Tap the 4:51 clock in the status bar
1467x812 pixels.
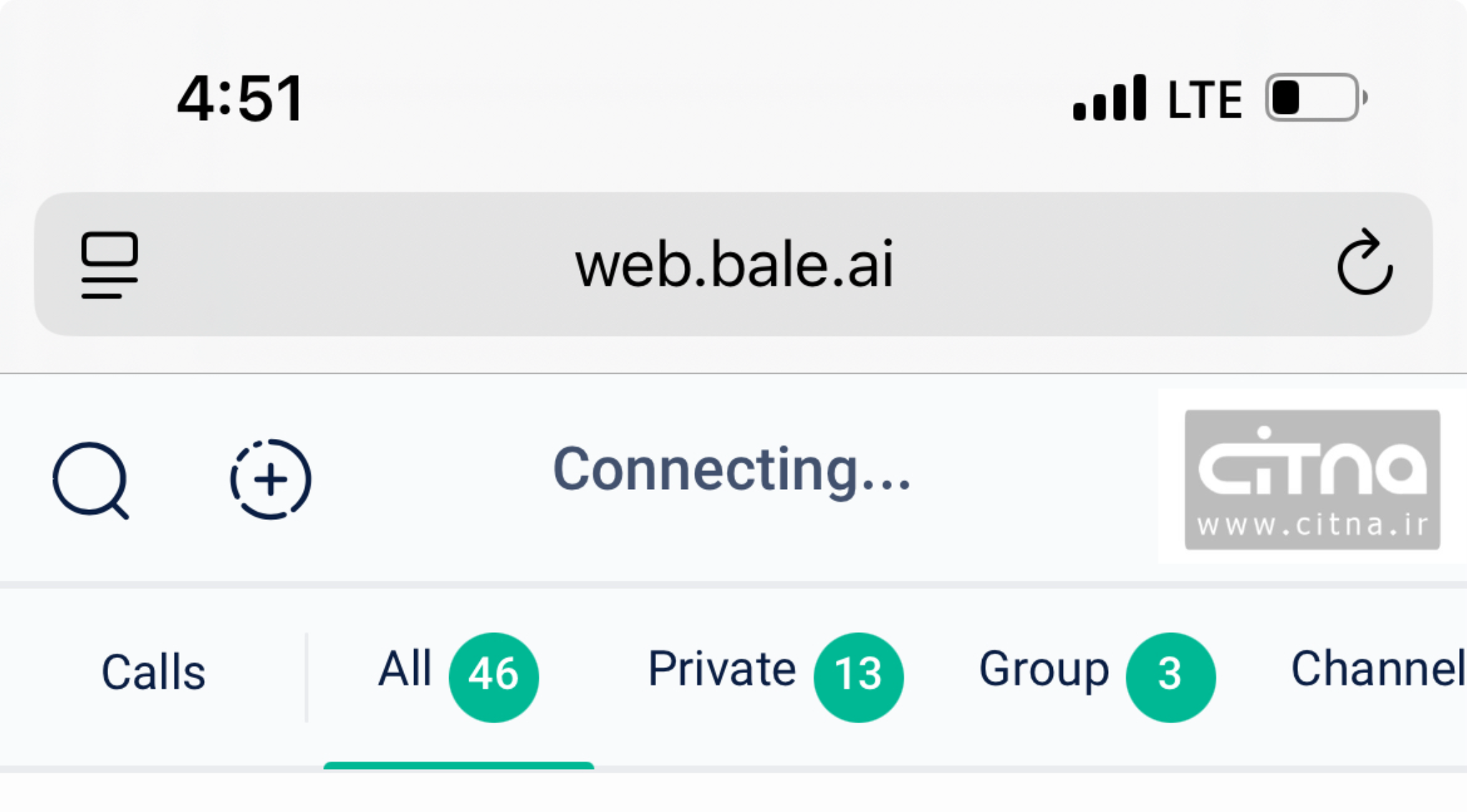pos(241,99)
